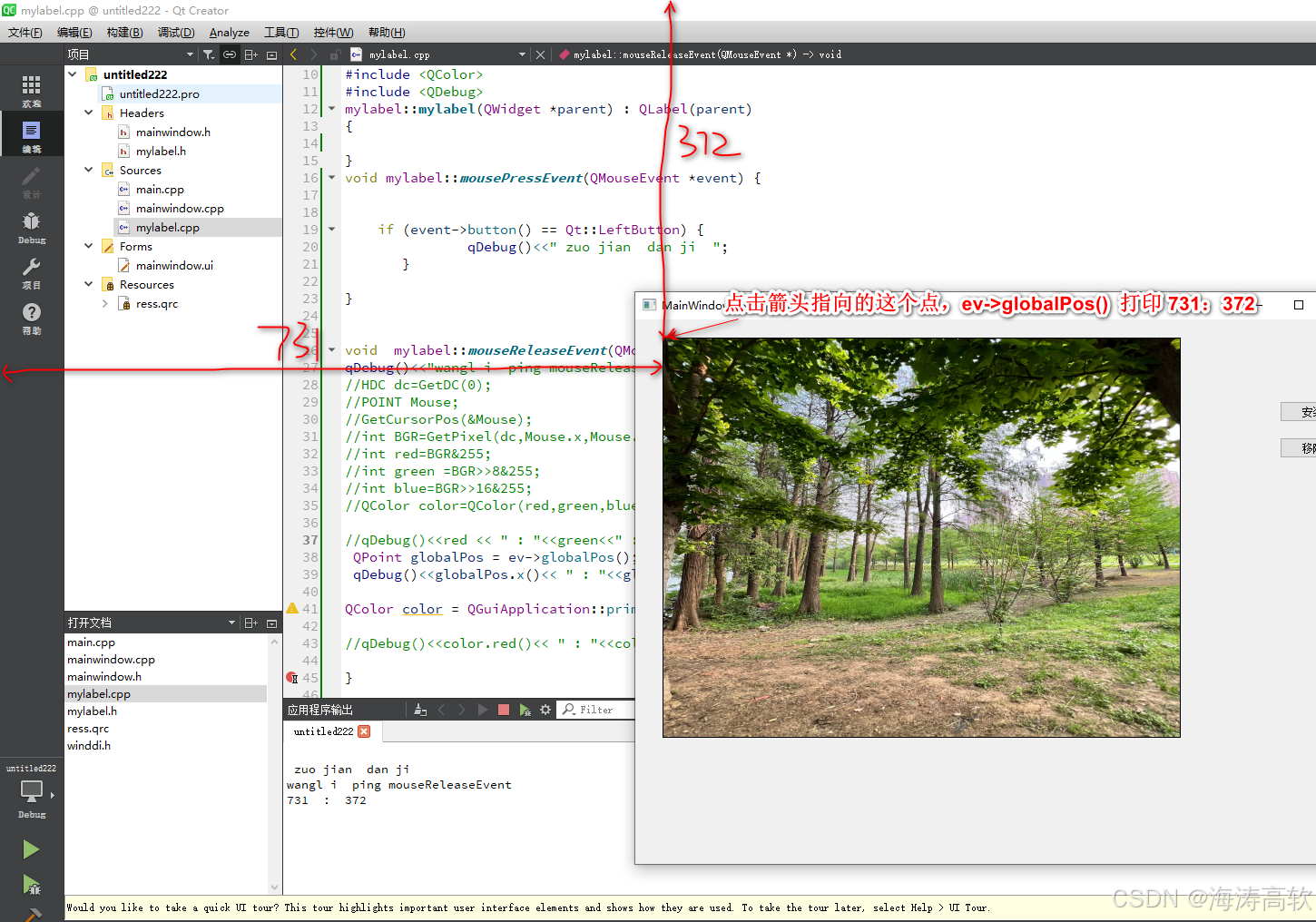Open the 工具(T) menu

click(281, 32)
